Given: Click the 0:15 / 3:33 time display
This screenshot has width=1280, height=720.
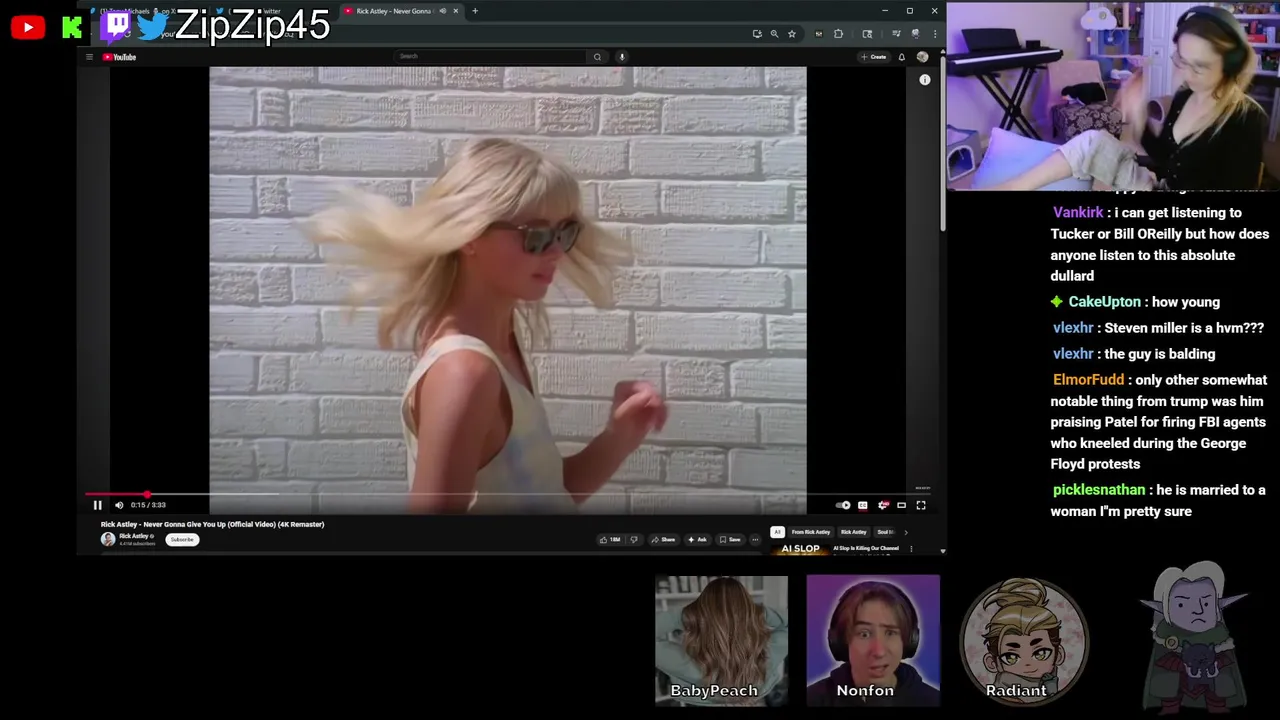Looking at the screenshot, I should tap(148, 505).
